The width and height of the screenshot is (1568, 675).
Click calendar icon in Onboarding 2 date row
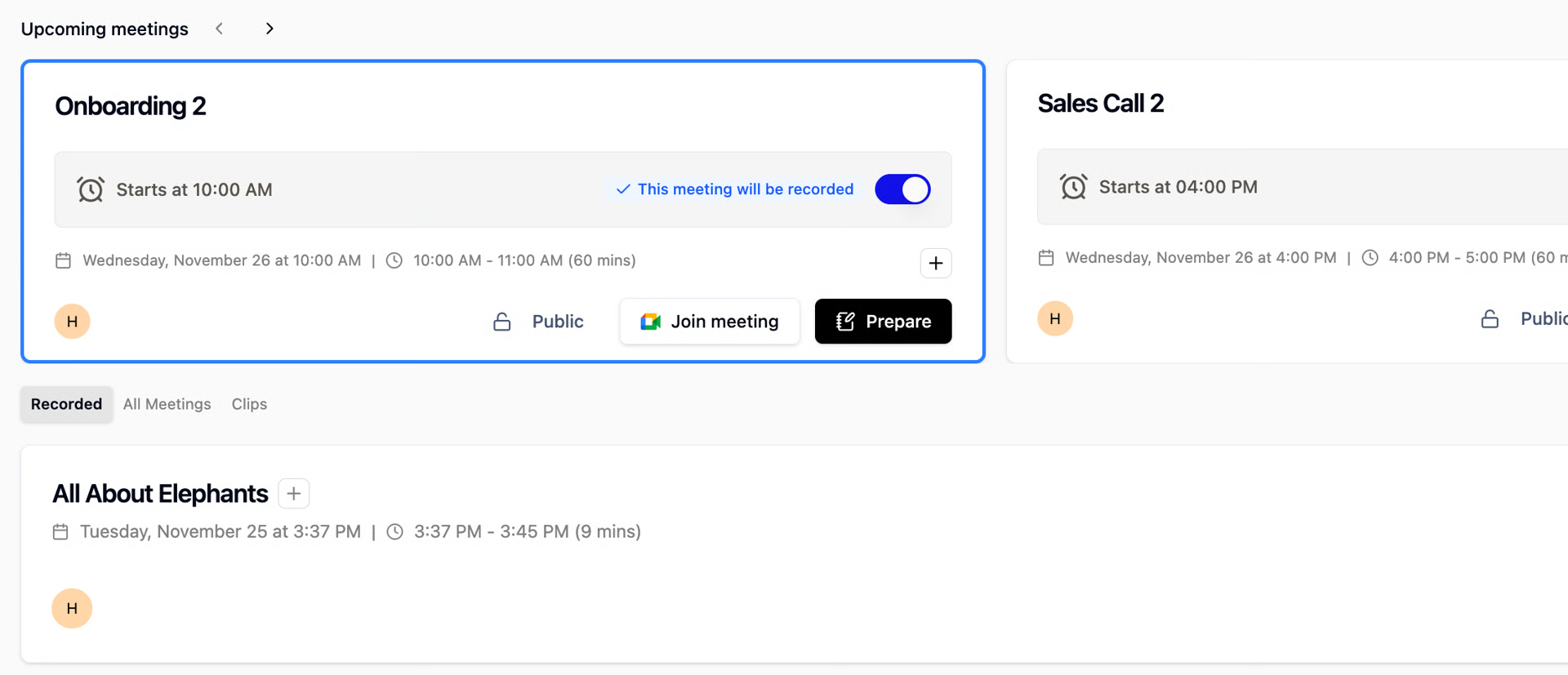[63, 260]
